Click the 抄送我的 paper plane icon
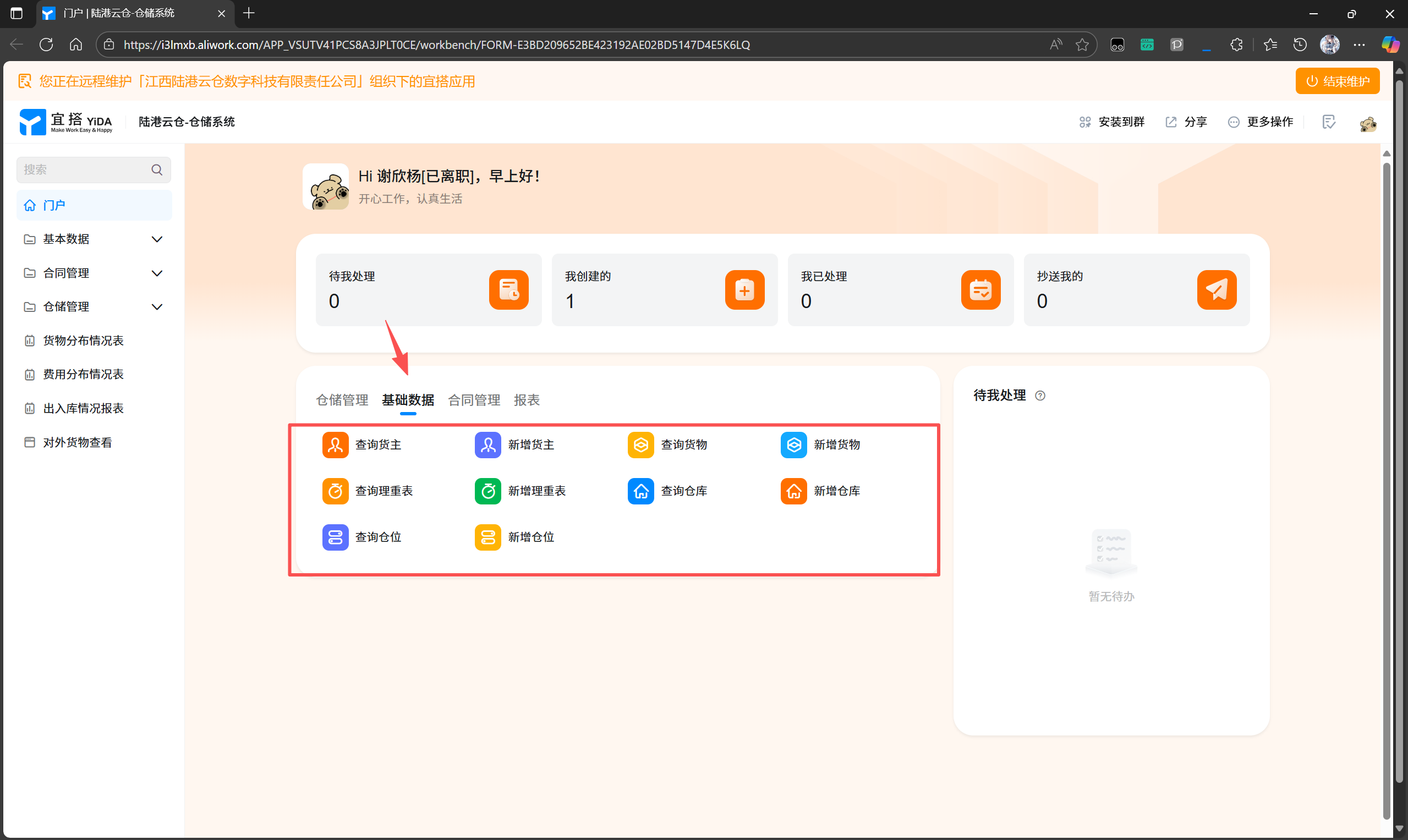The width and height of the screenshot is (1408, 840). pyautogui.click(x=1216, y=290)
